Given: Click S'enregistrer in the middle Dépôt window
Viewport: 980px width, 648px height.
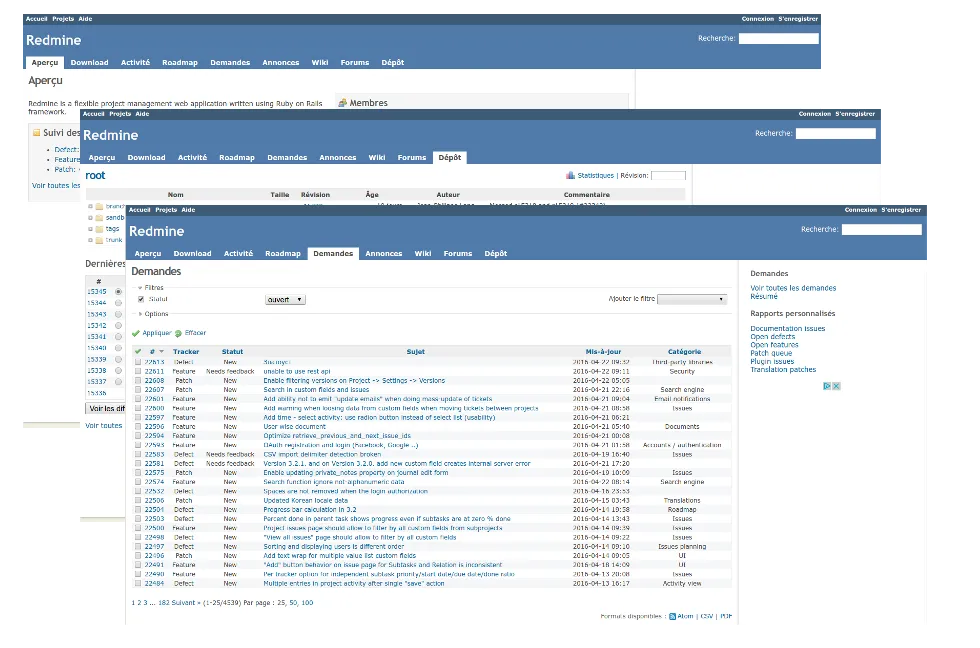Looking at the screenshot, I should [x=854, y=114].
